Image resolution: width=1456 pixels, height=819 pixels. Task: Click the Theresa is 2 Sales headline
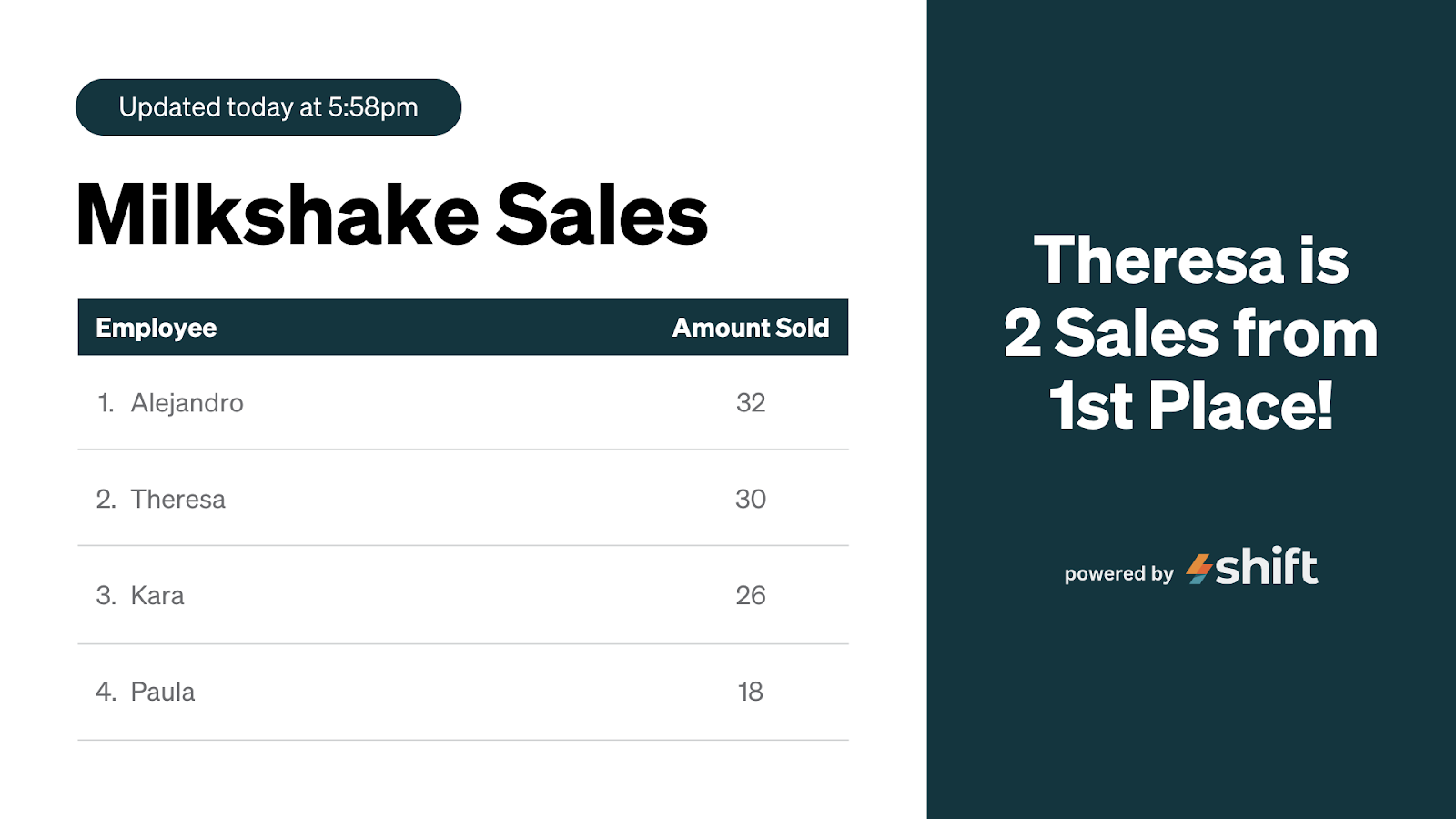click(x=1191, y=332)
